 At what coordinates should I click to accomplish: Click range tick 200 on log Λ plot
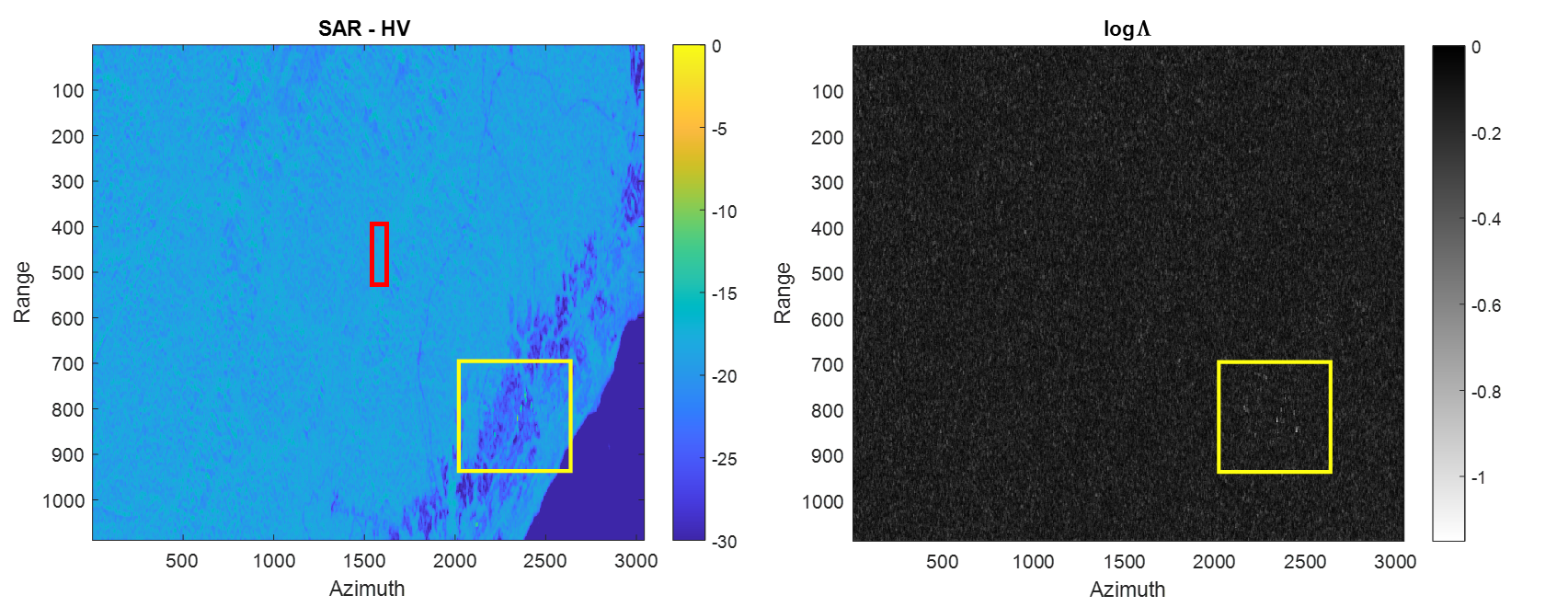[x=828, y=138]
